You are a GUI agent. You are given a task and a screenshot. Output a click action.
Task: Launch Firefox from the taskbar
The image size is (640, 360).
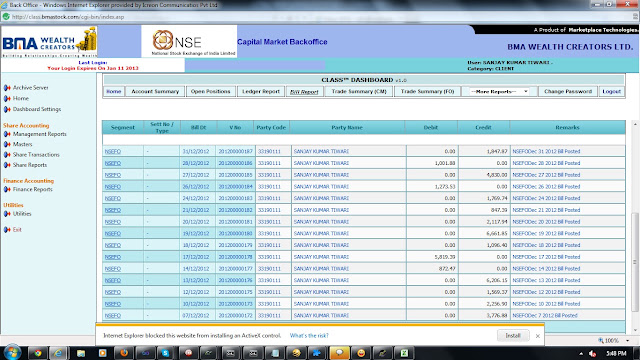pyautogui.click(x=123, y=353)
